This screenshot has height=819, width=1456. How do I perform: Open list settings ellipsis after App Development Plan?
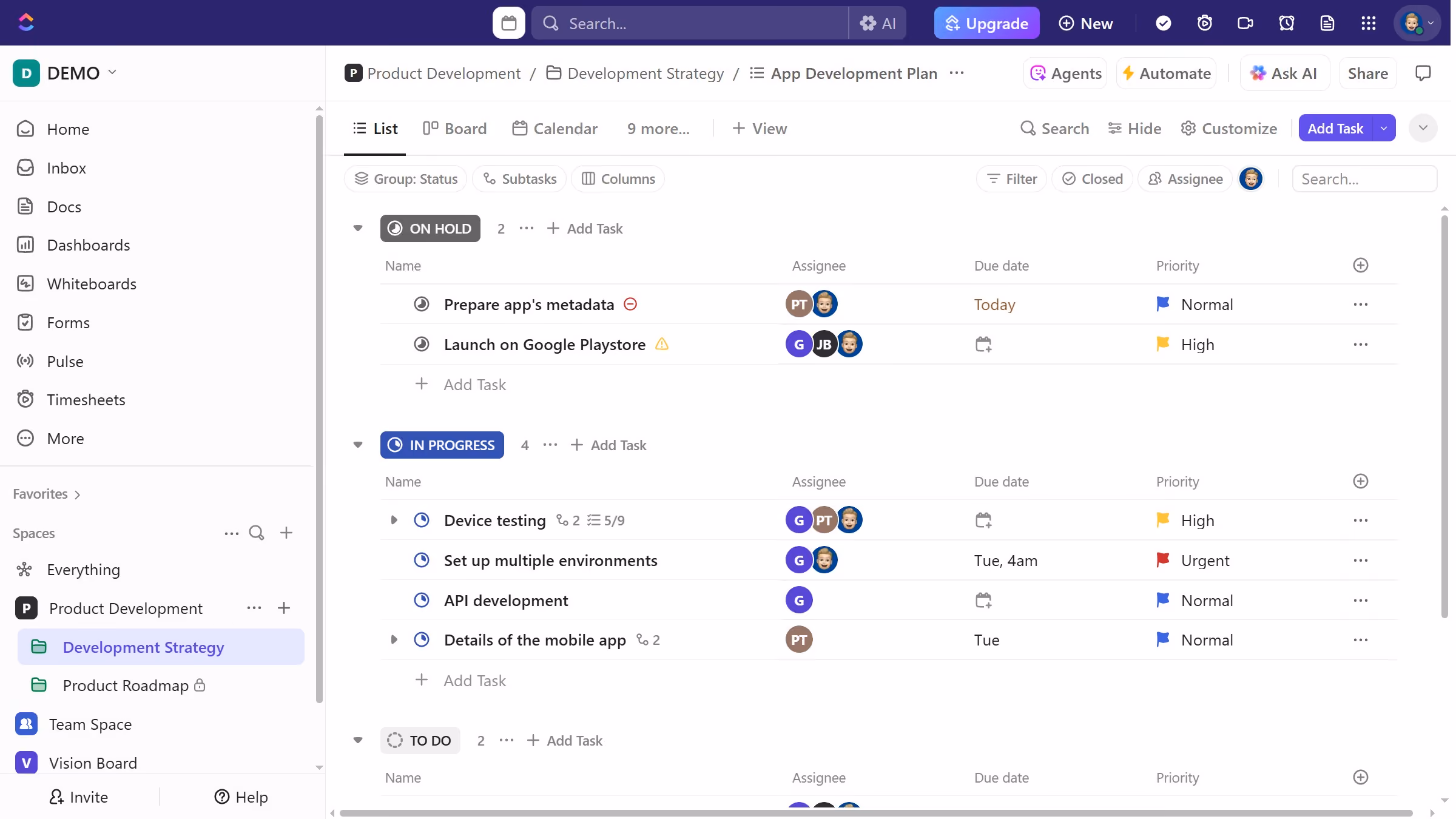pos(956,73)
